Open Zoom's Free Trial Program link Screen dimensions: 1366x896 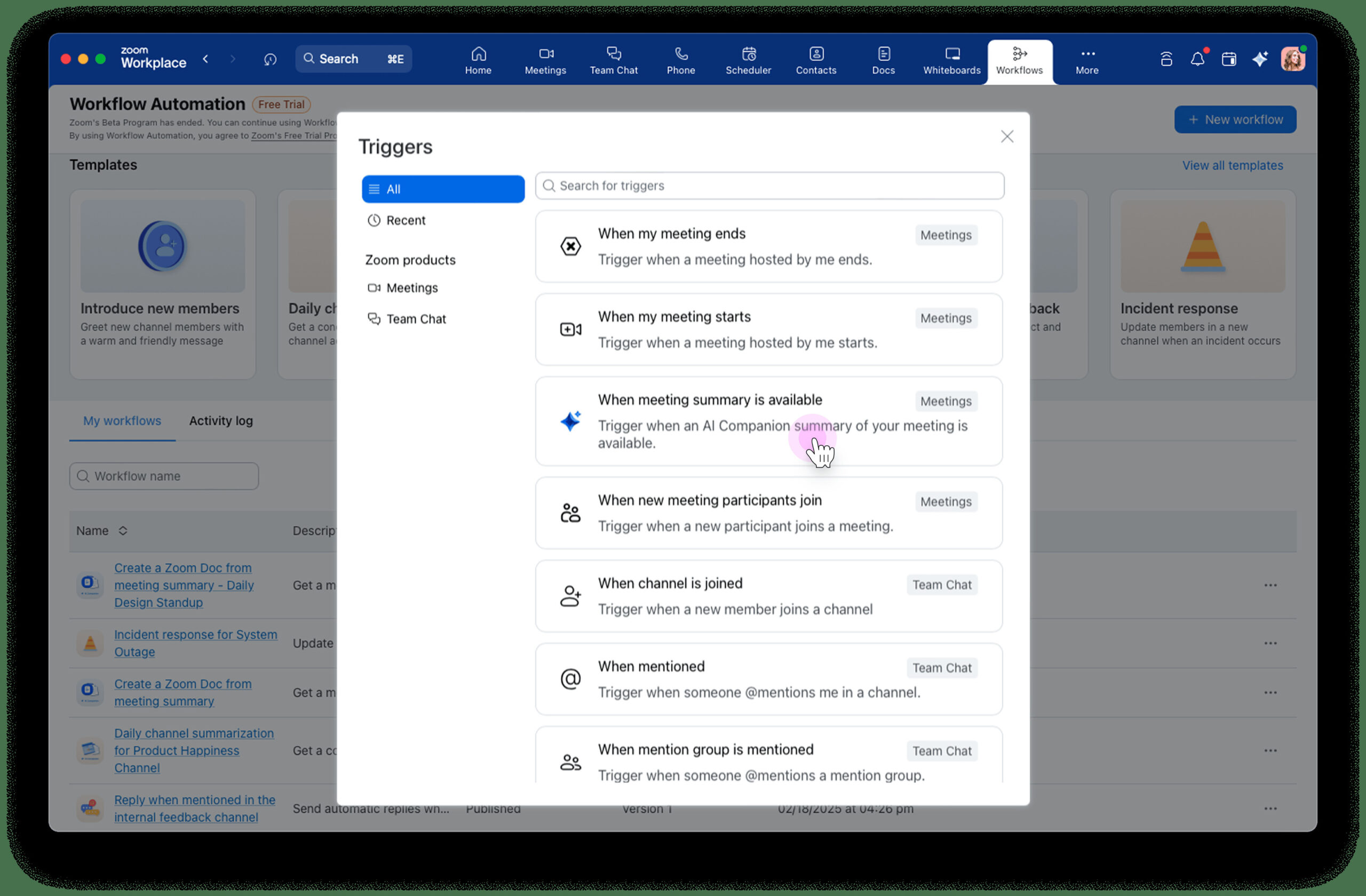[x=294, y=136]
